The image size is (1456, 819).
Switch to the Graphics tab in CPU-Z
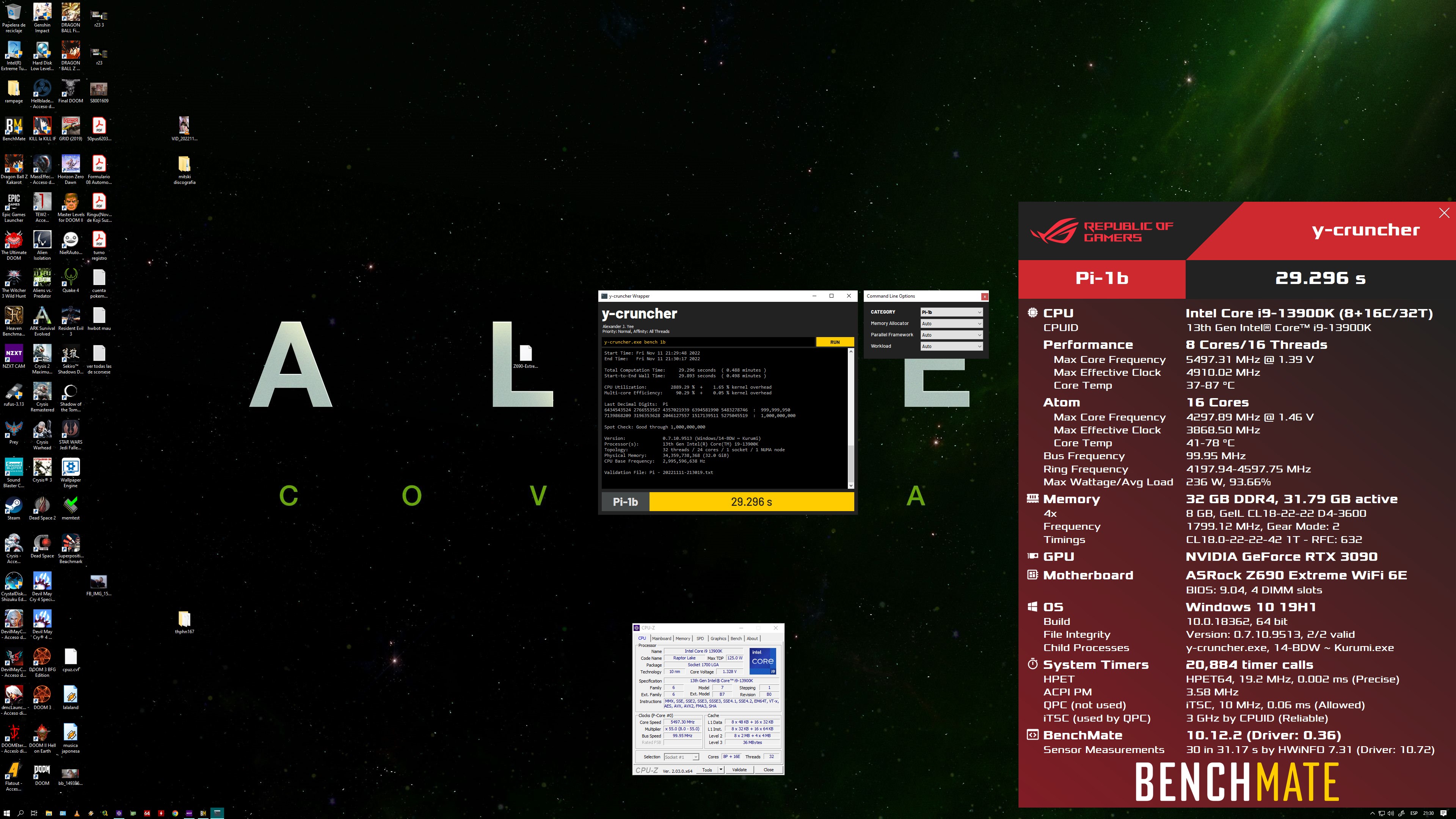pos(719,638)
